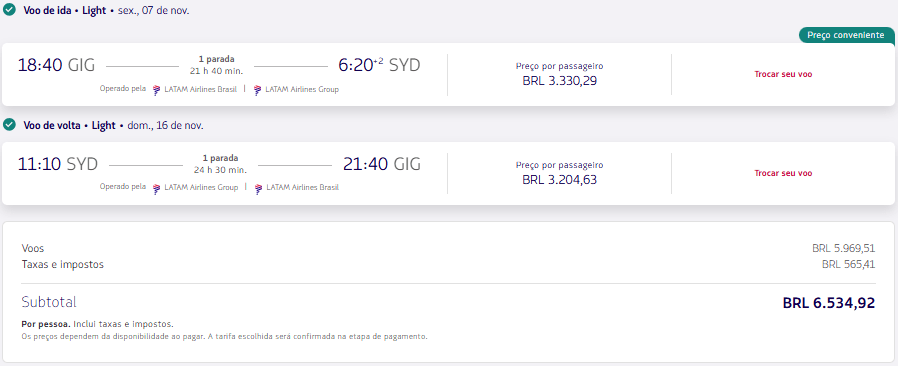Click the Preço conveniente badge
This screenshot has height=366, width=898.
[x=846, y=35]
